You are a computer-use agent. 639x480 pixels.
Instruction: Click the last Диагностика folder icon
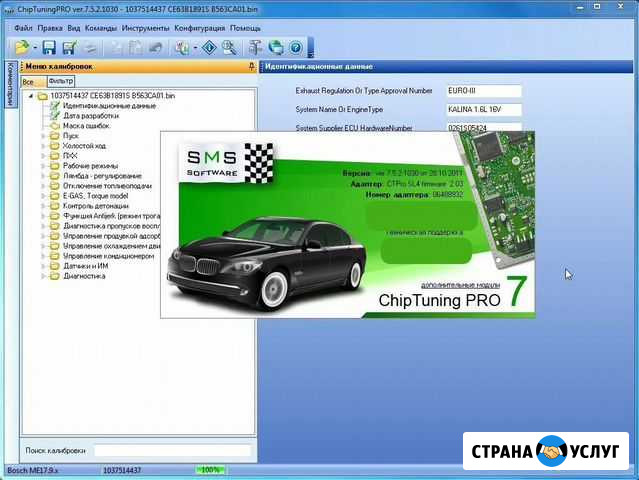point(55,276)
